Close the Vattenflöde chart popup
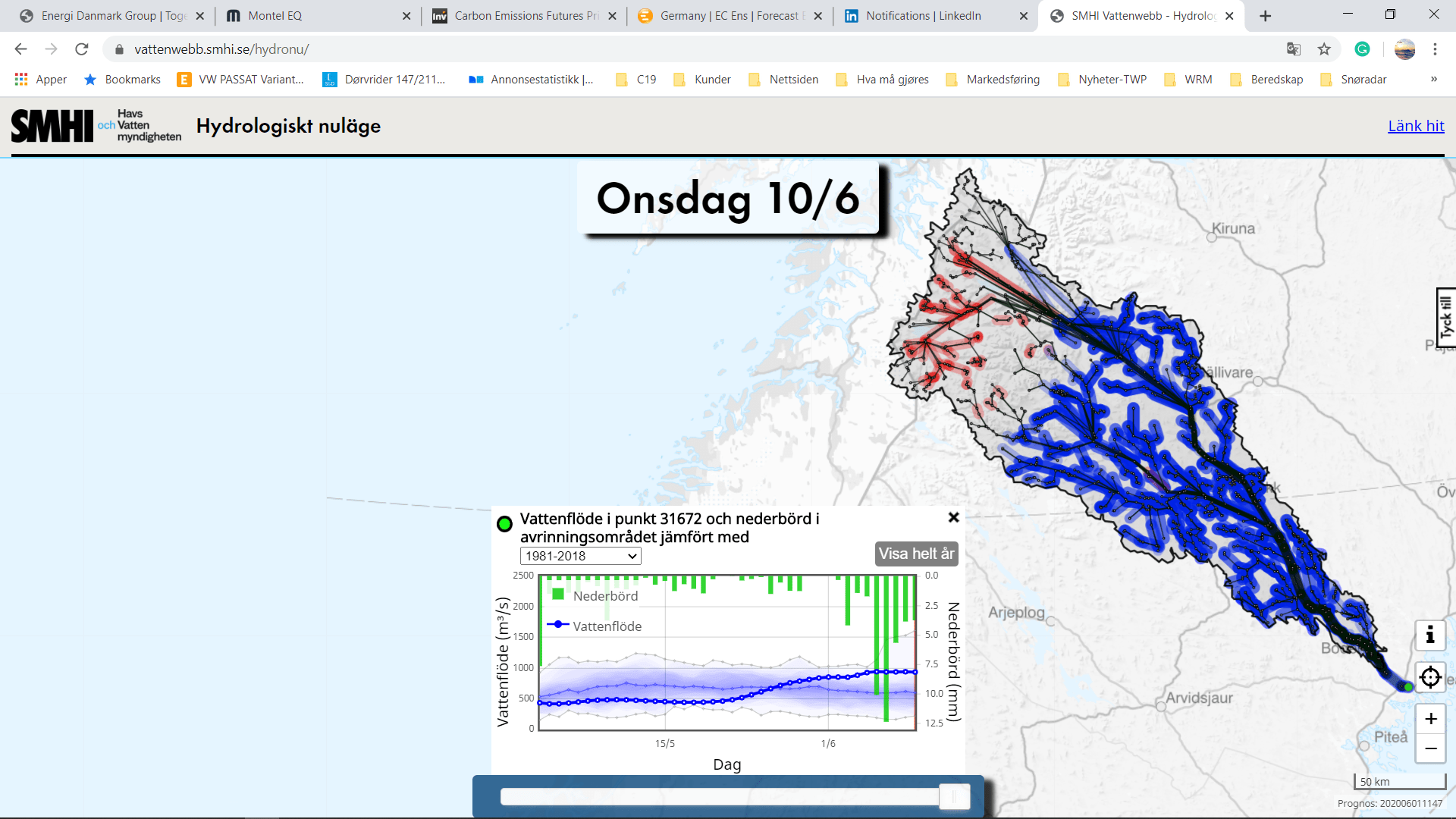Viewport: 1456px width, 819px height. (x=953, y=517)
